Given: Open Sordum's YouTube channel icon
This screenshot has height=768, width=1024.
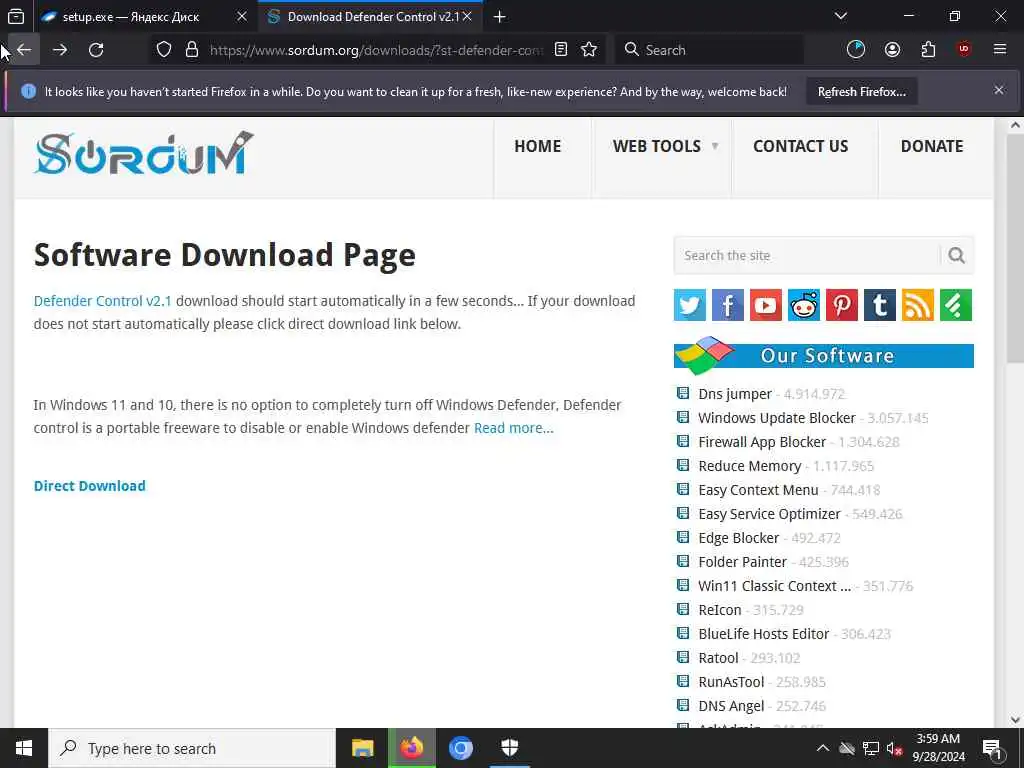Looking at the screenshot, I should click(765, 305).
